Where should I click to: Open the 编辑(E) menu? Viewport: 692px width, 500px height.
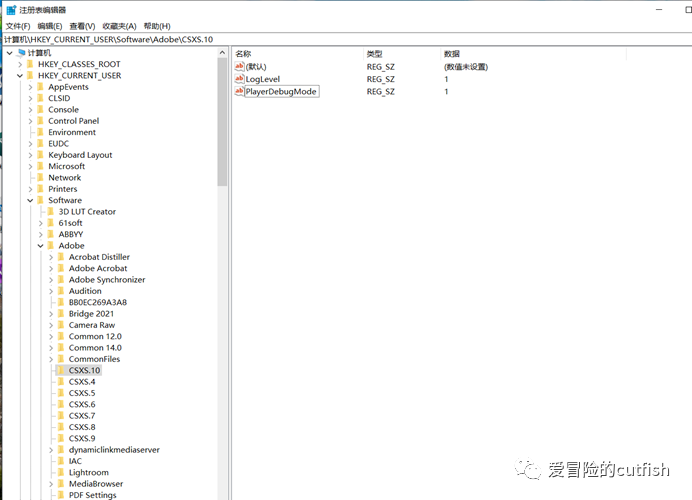tap(50, 26)
